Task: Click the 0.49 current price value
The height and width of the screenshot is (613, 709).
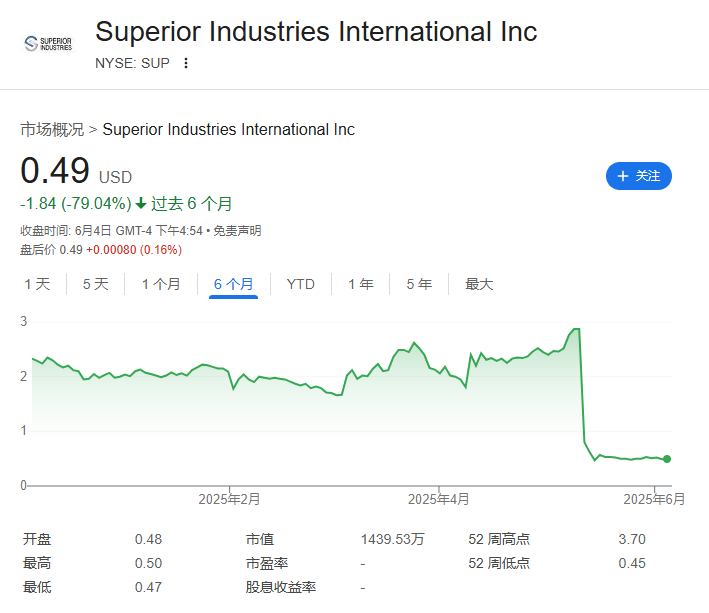Action: [55, 171]
